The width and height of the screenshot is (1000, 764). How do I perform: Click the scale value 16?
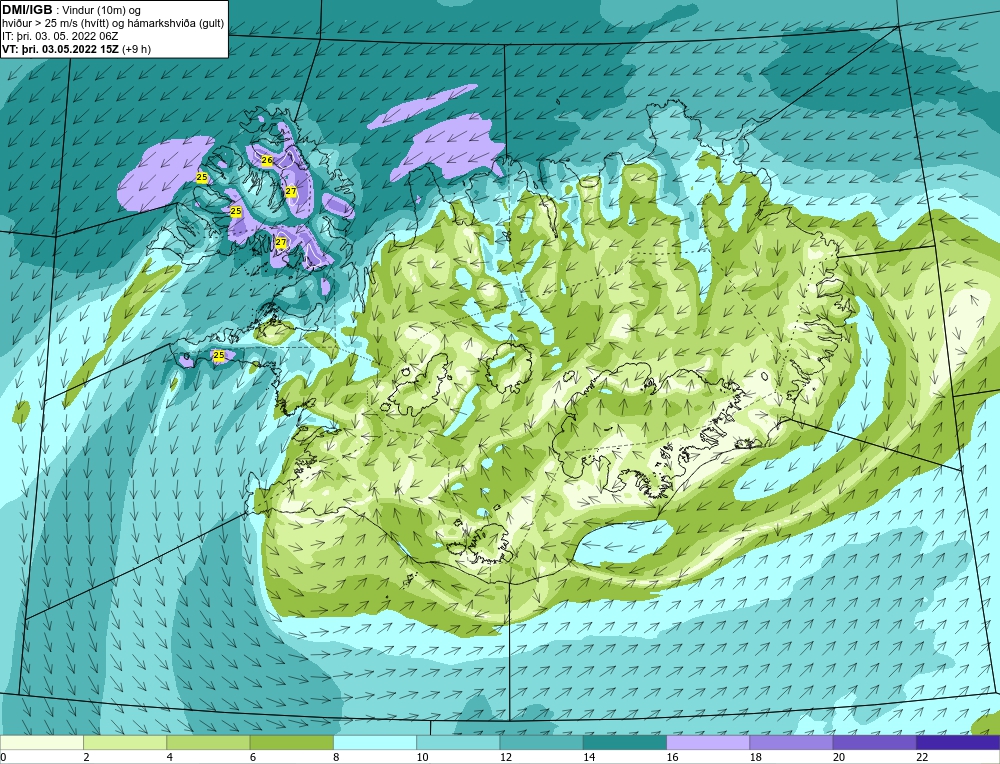point(672,757)
